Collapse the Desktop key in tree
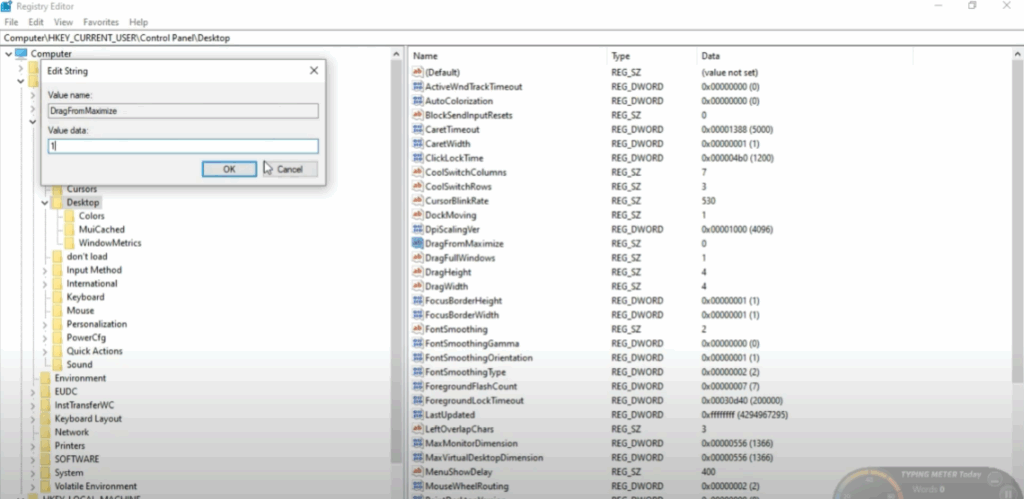The image size is (1024, 499). click(x=45, y=203)
